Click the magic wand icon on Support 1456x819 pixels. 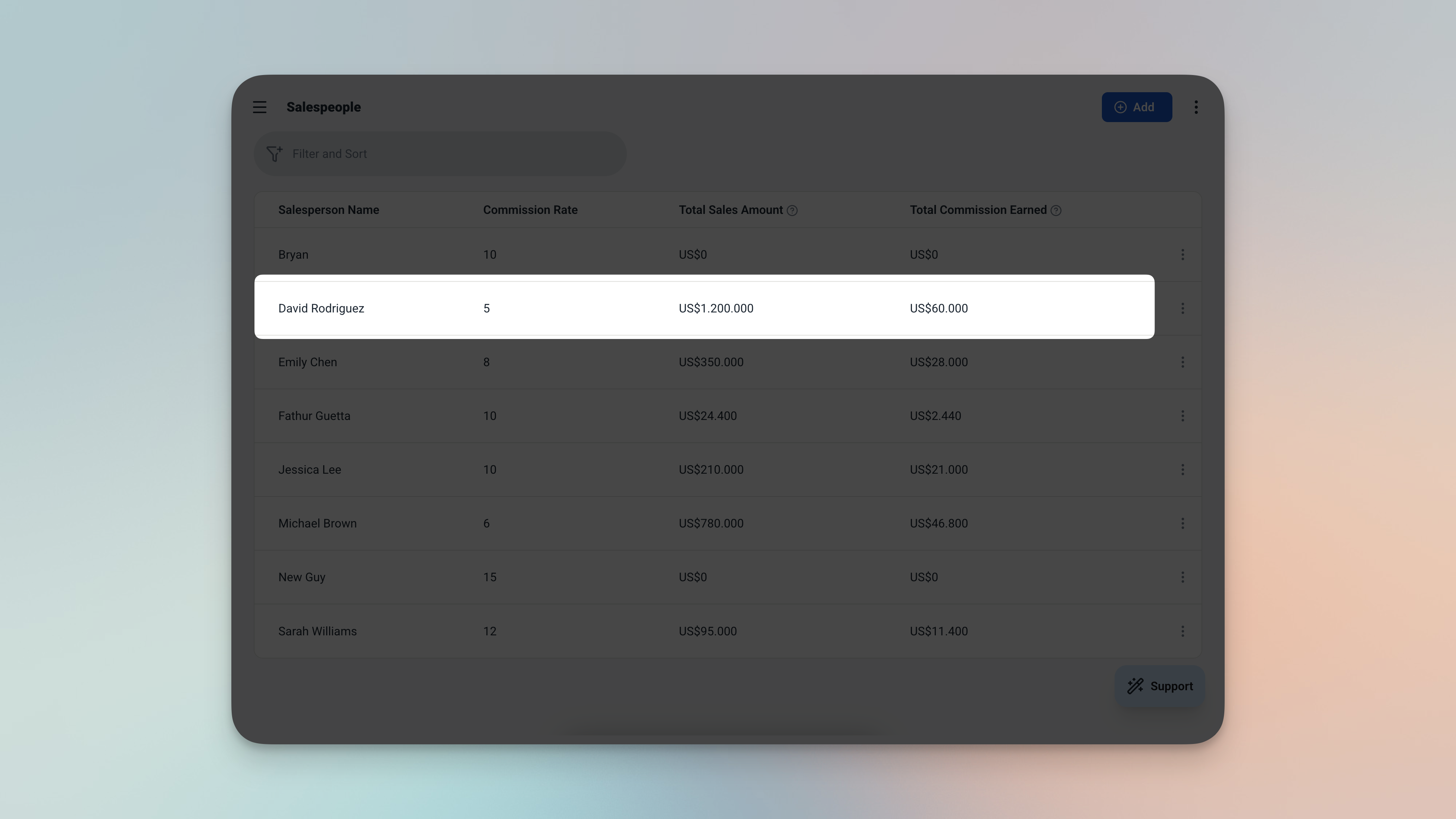click(1135, 685)
